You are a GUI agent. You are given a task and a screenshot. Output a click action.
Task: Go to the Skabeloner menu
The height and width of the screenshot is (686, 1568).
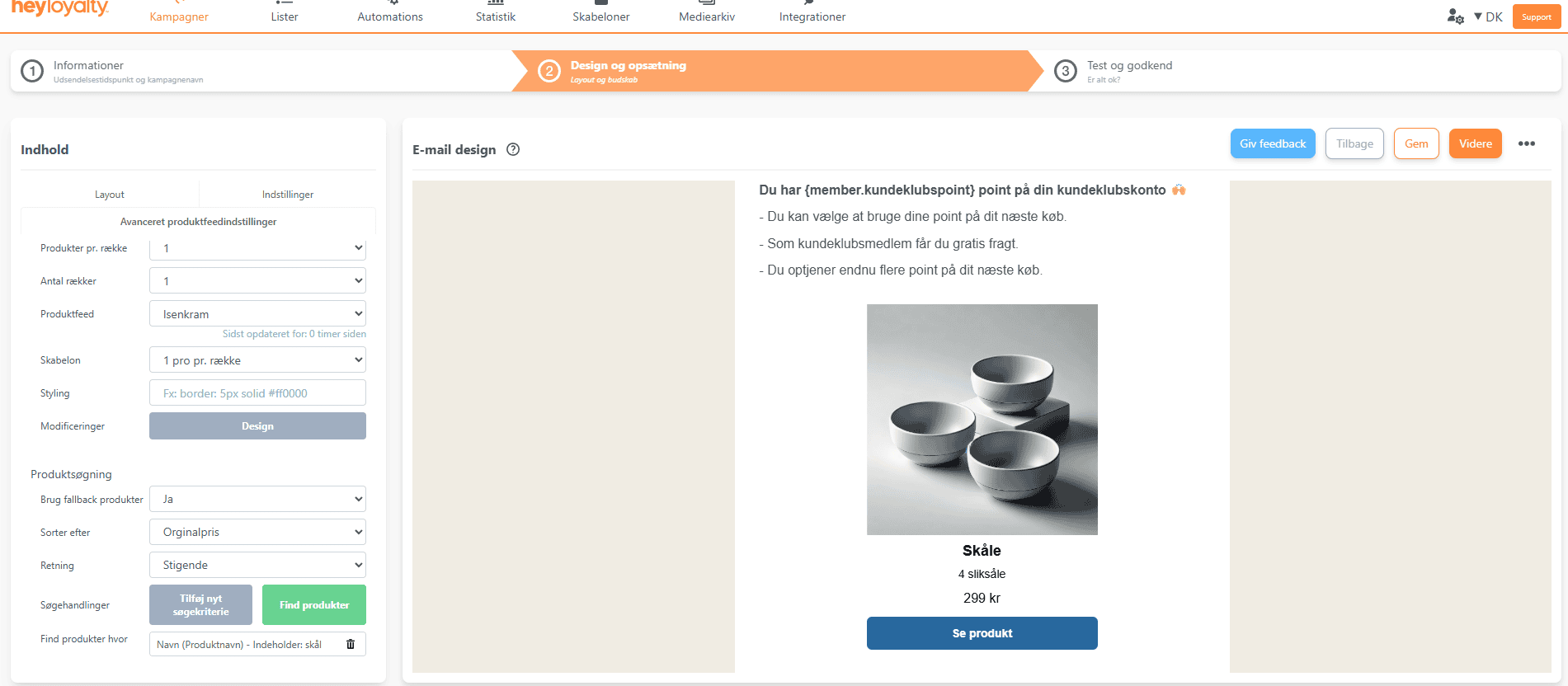coord(601,16)
